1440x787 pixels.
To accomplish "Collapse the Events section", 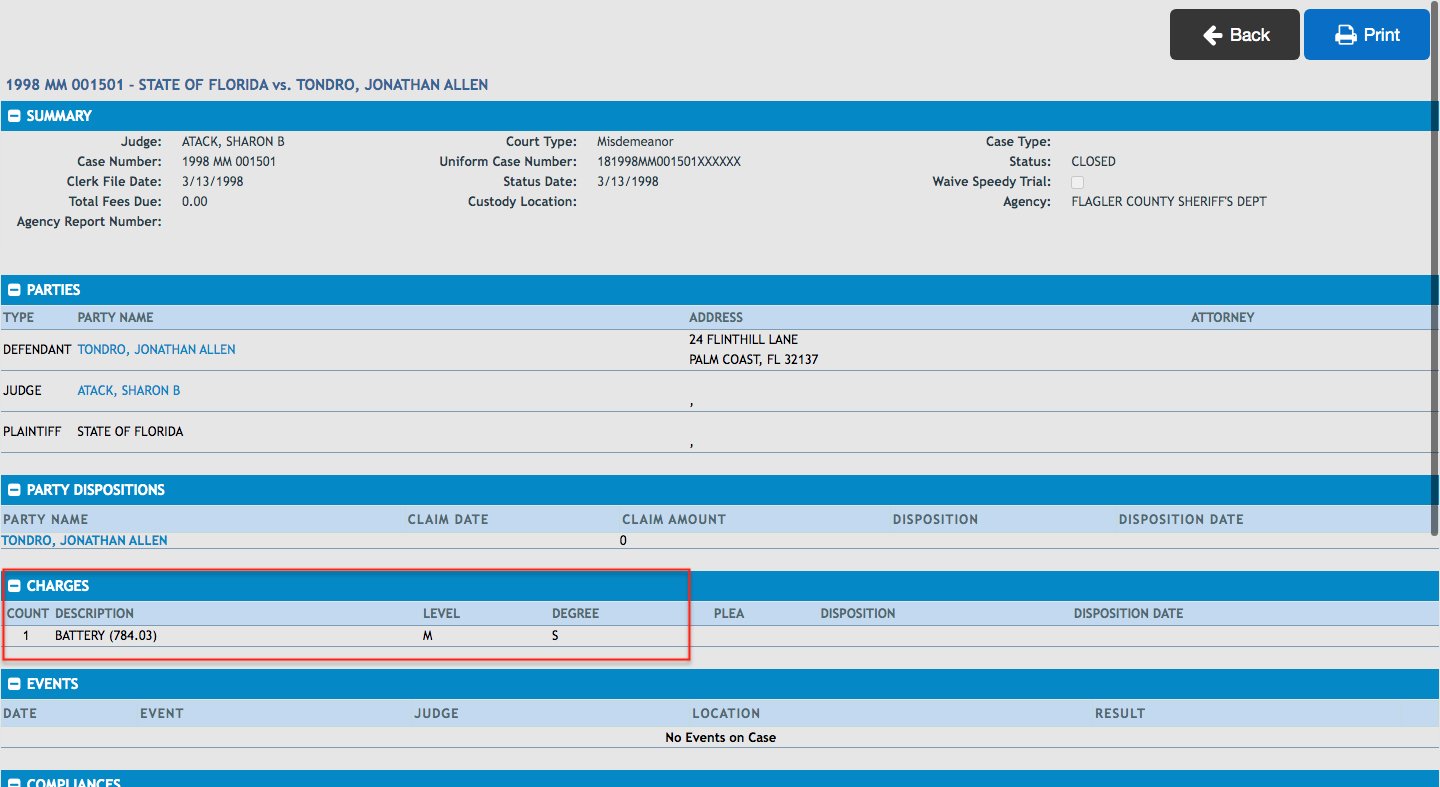I will tap(15, 684).
